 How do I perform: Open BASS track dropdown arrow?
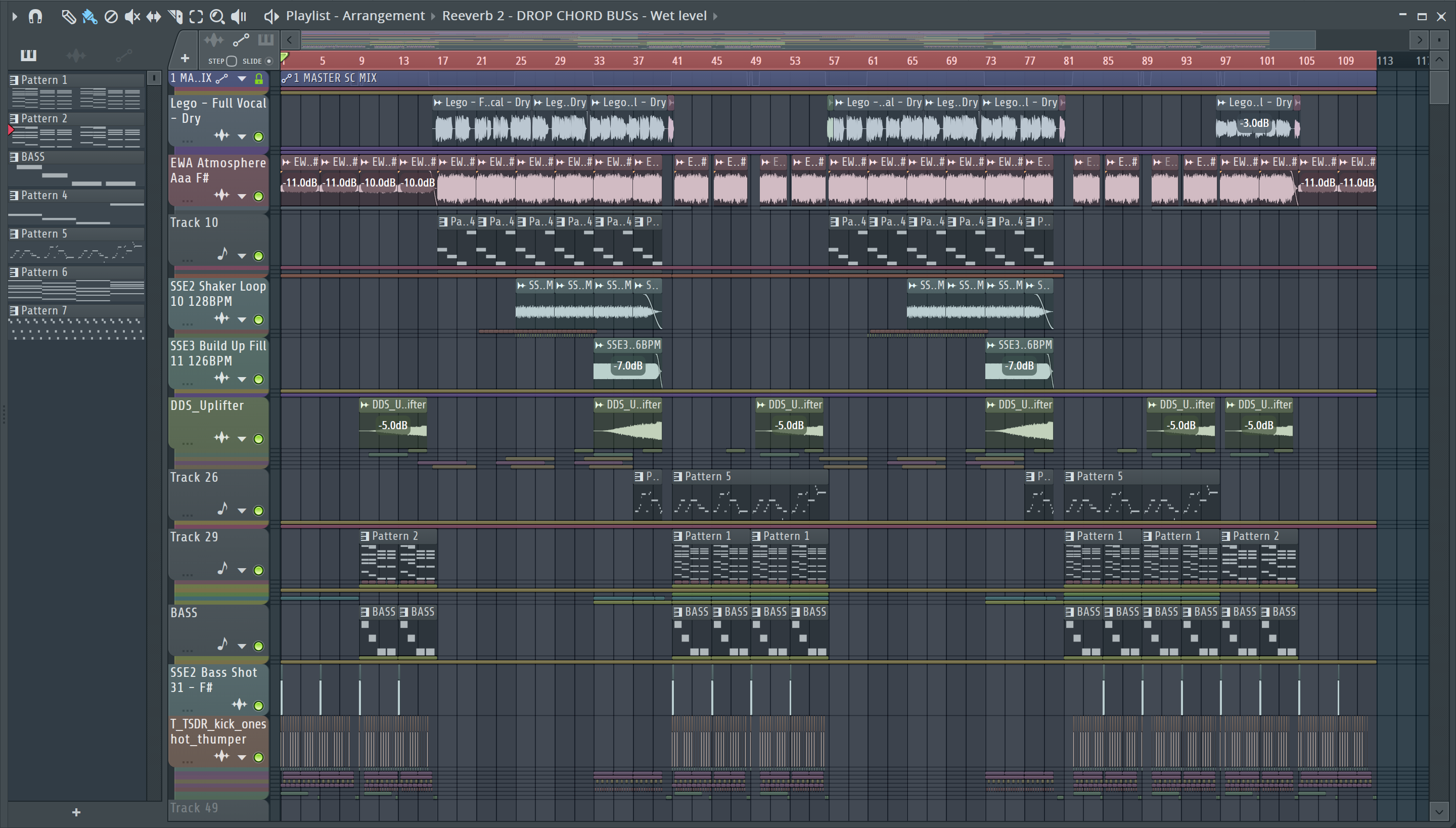pos(242,646)
